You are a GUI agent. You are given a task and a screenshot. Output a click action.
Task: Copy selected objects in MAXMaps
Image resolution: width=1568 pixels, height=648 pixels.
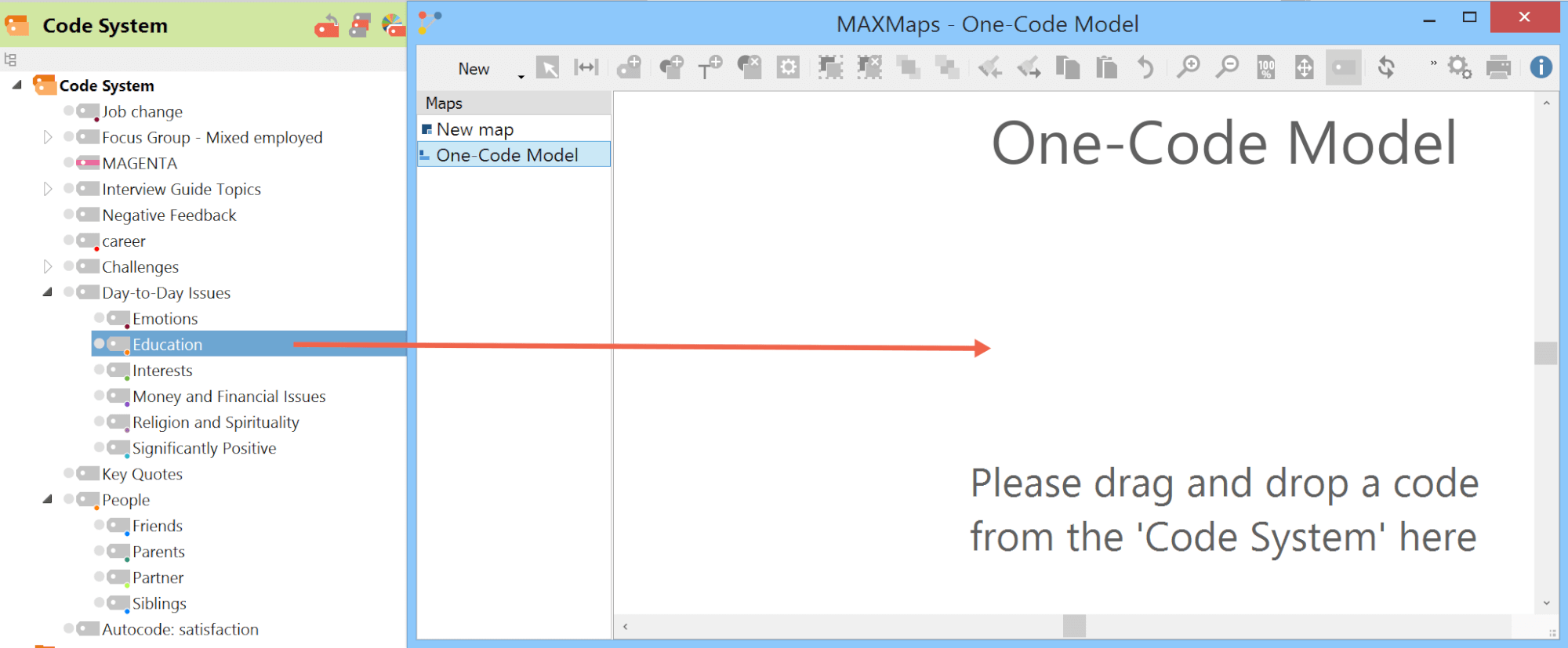tap(1068, 67)
